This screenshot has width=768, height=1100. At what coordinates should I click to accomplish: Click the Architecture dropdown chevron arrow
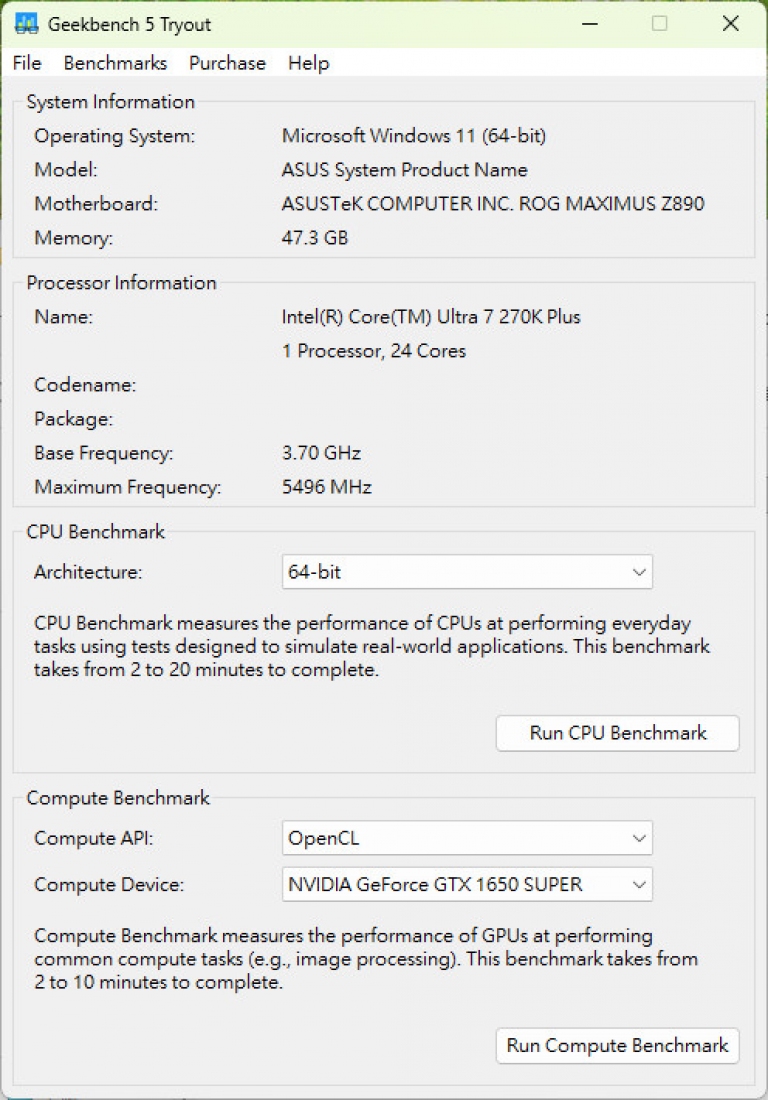(x=639, y=572)
